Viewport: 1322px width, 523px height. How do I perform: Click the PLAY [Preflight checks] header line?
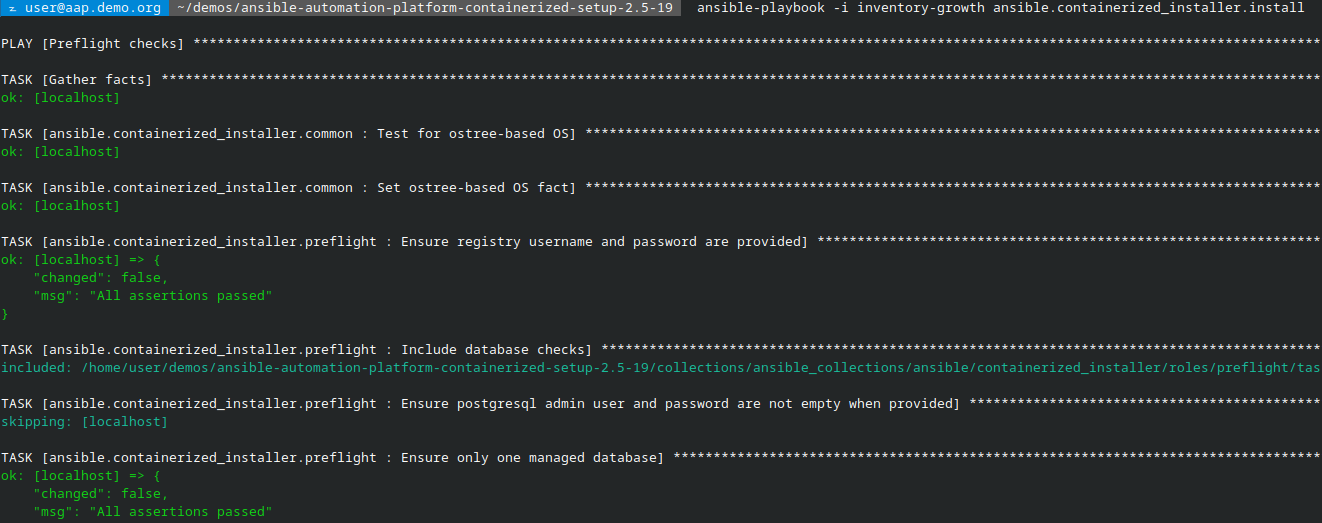[x=93, y=44]
